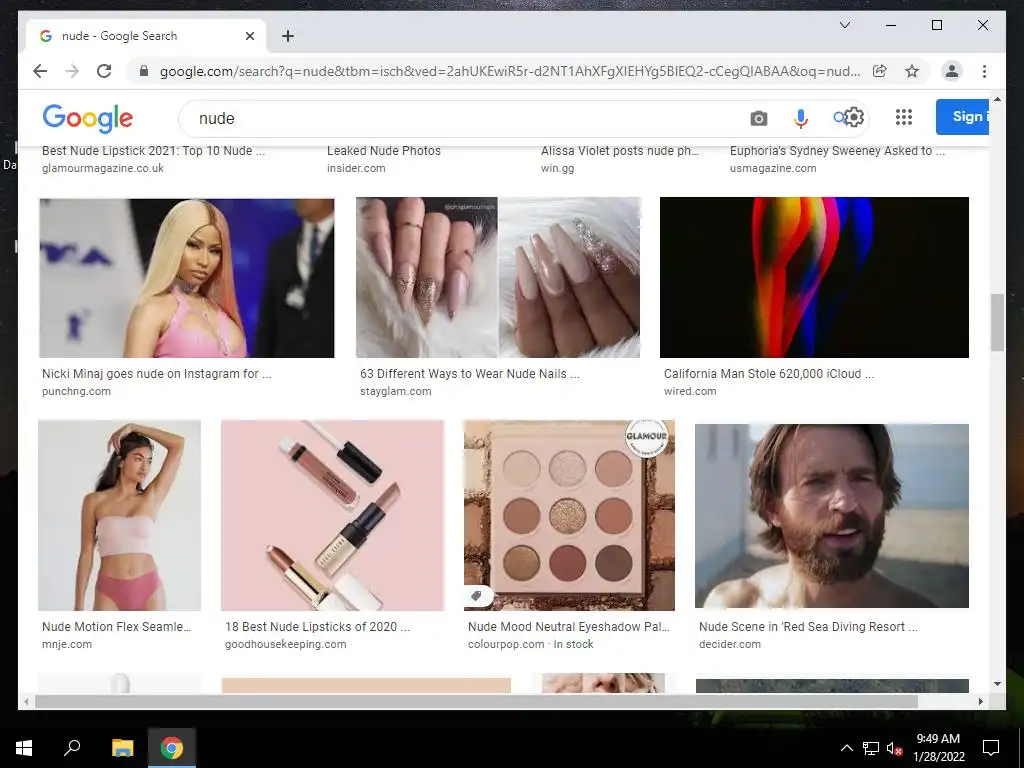Click the browser forward arrow
1024x768 pixels.
click(x=72, y=71)
